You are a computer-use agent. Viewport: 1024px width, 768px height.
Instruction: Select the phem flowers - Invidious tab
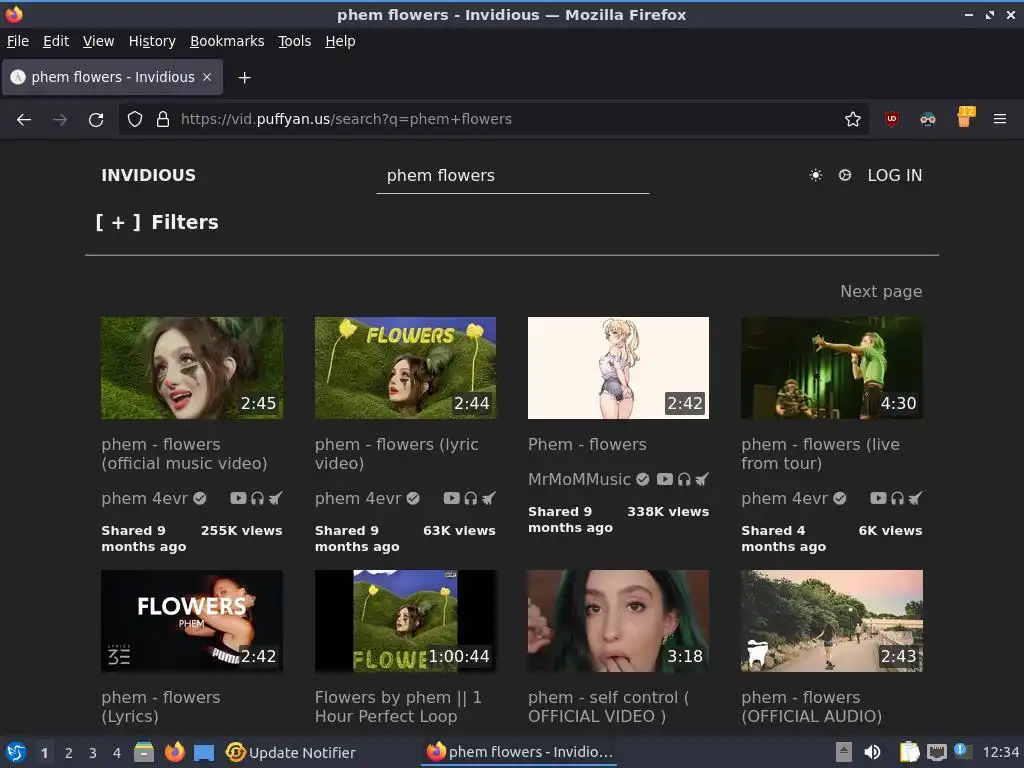point(112,77)
